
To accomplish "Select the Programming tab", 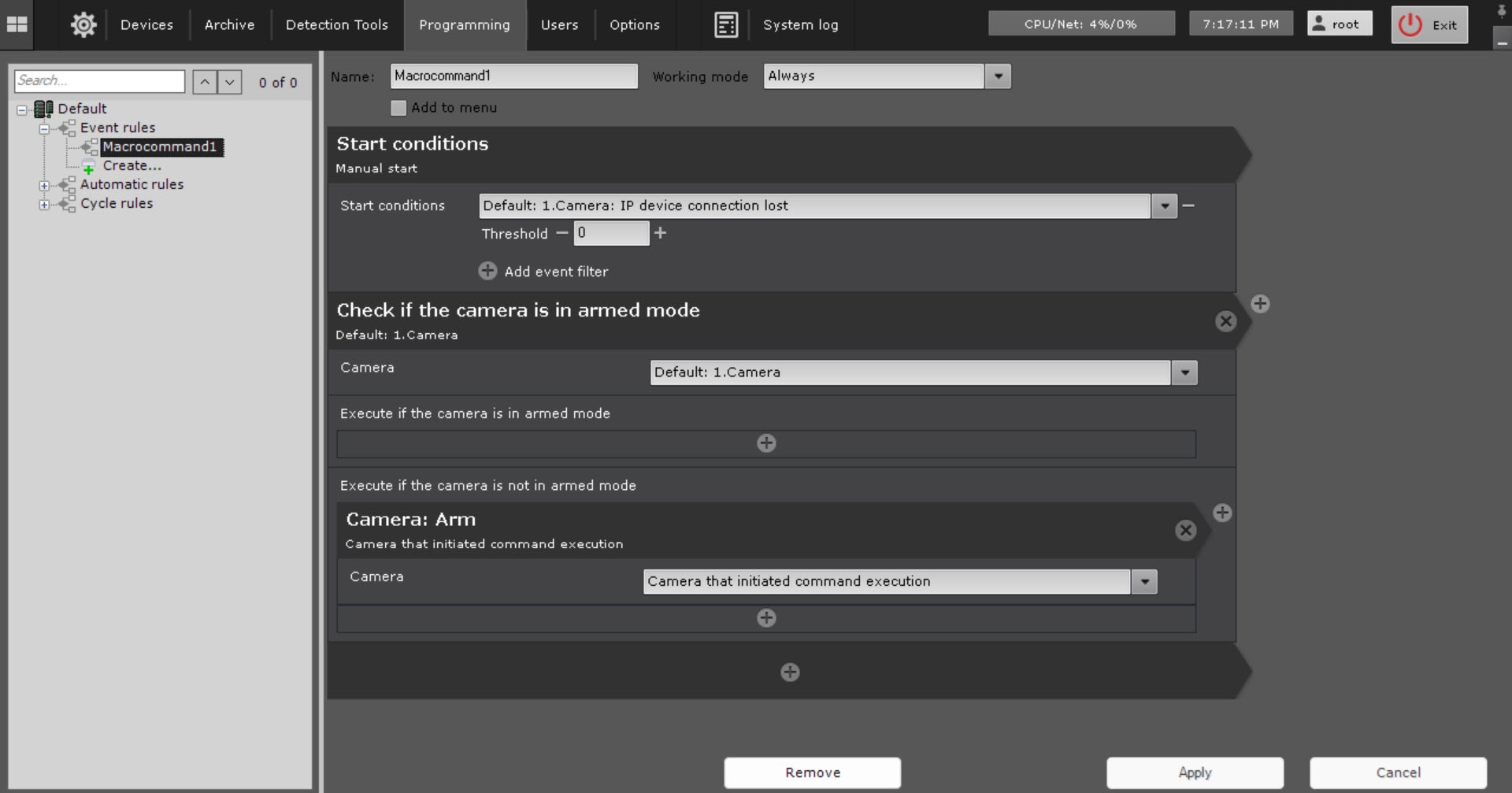I will (465, 24).
